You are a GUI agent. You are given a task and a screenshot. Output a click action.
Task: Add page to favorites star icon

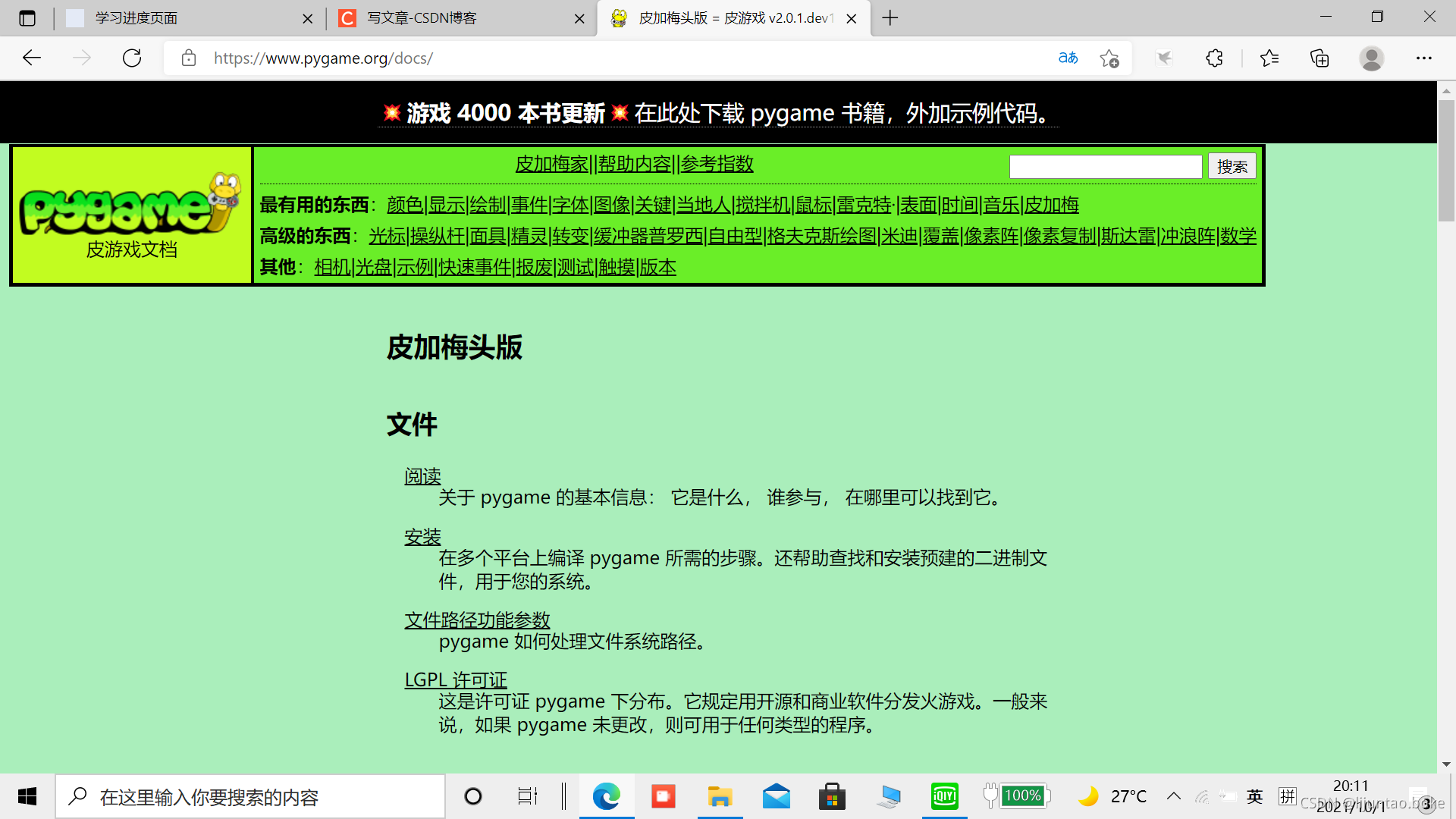(1109, 58)
